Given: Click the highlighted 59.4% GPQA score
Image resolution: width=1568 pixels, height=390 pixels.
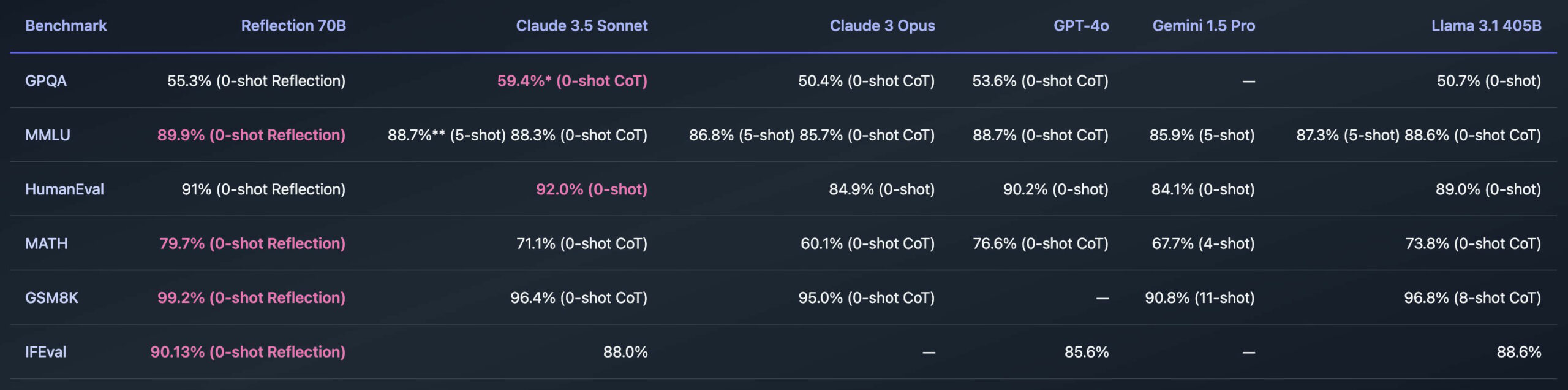Looking at the screenshot, I should tap(572, 81).
